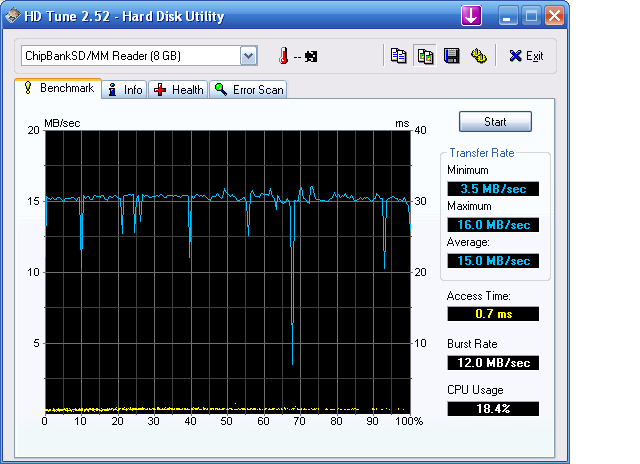
Task: Open the options wrench icon
Action: [x=478, y=56]
